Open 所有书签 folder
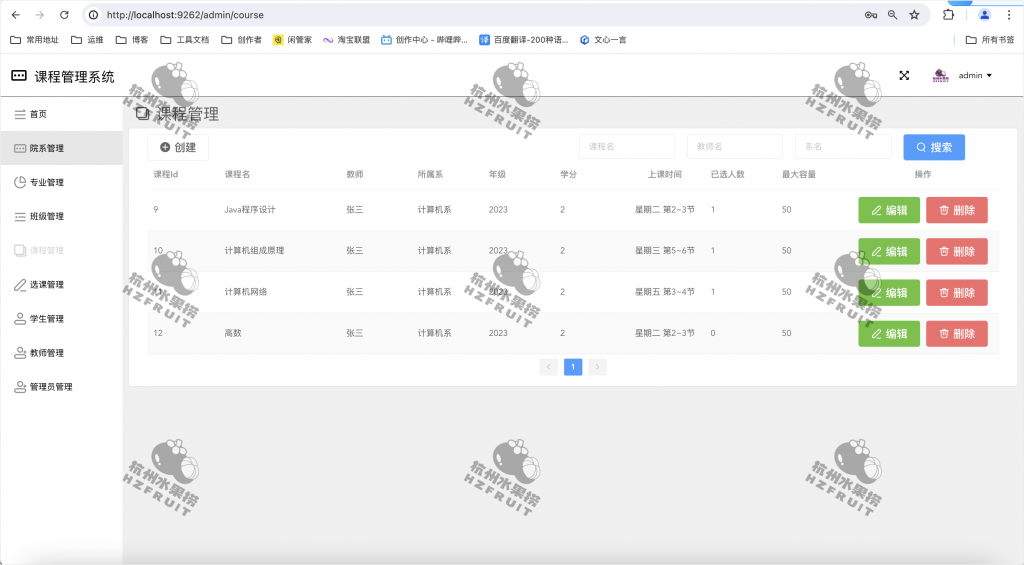 [990, 40]
